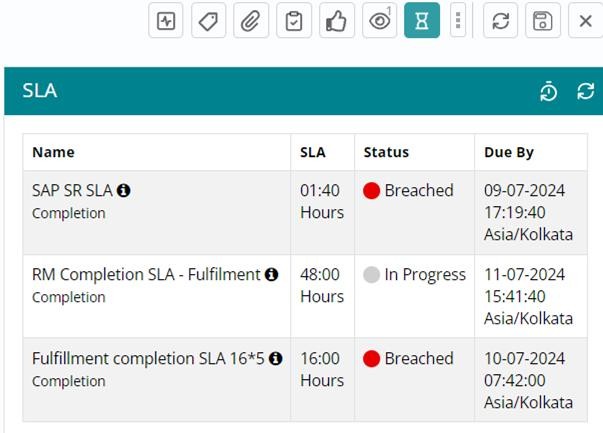Click the Name column header
603x433 pixels.
53,152
